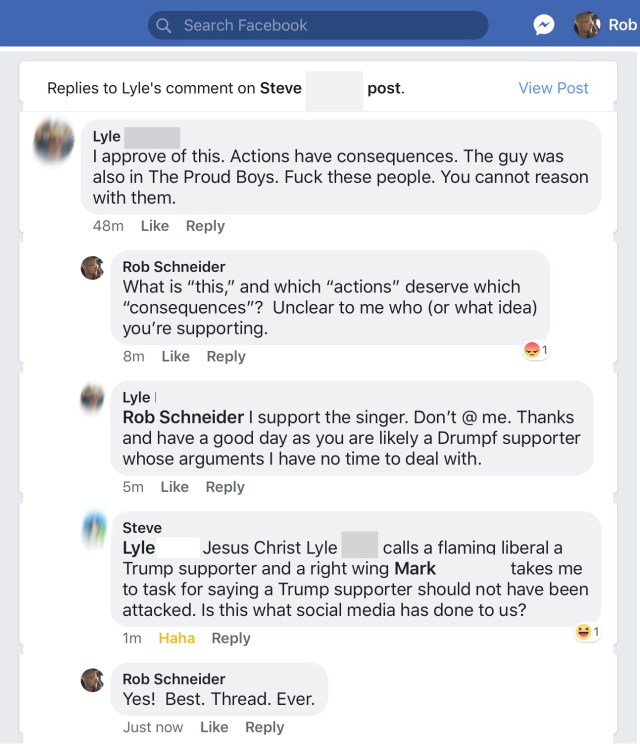Reply to Steve's comment

point(231,638)
